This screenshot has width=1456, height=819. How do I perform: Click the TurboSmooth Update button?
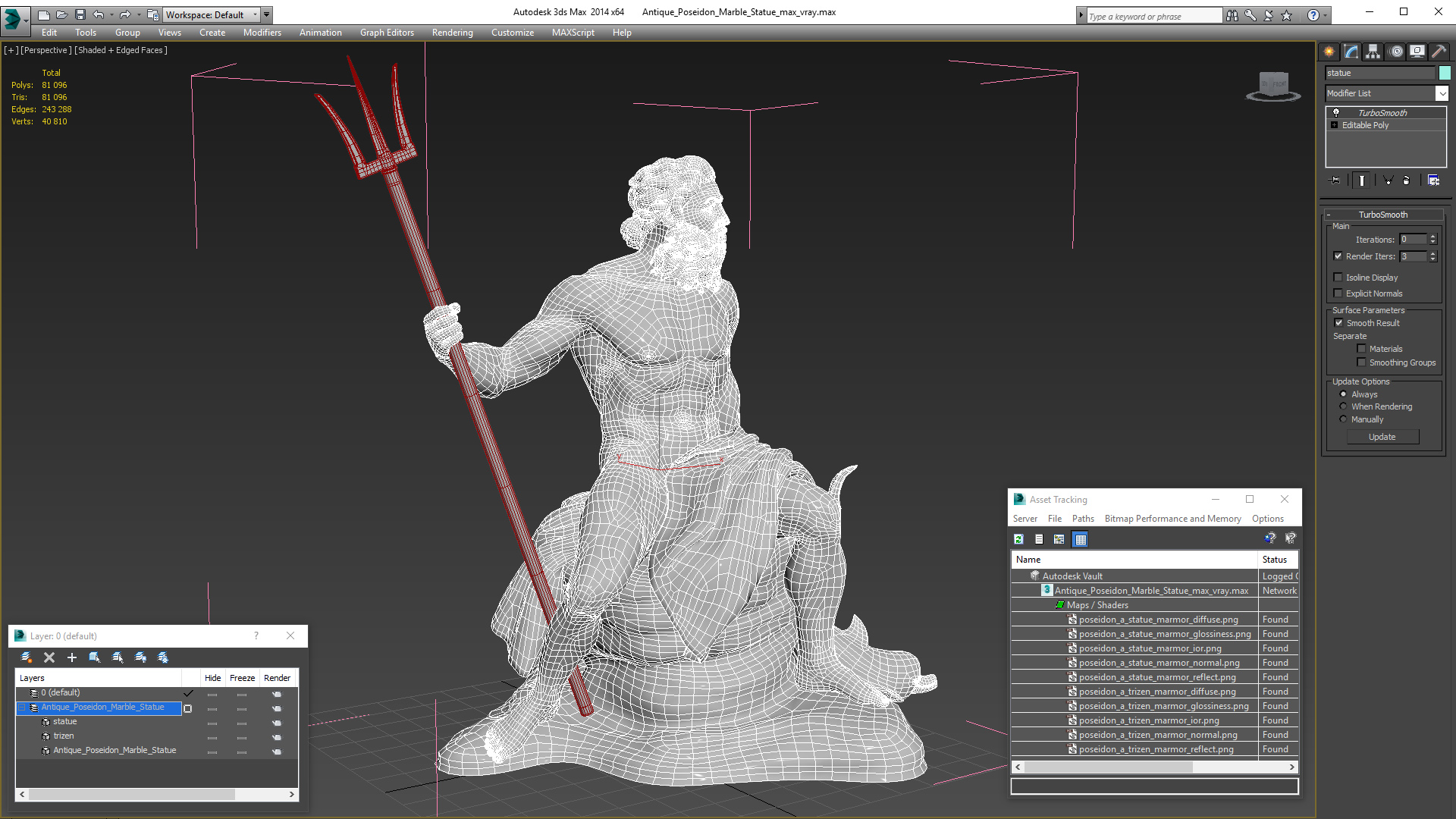click(x=1382, y=437)
